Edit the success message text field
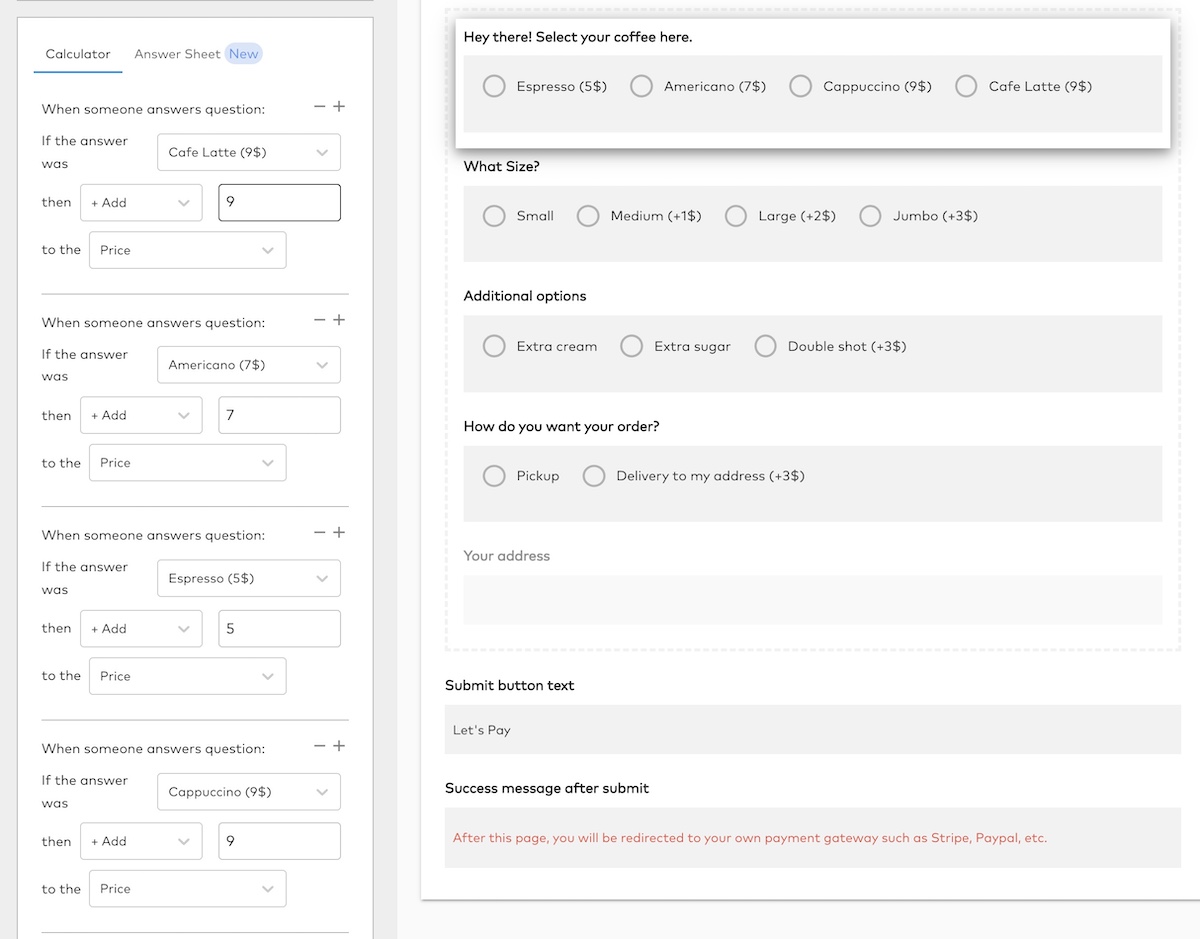The width and height of the screenshot is (1200, 939). (x=813, y=838)
